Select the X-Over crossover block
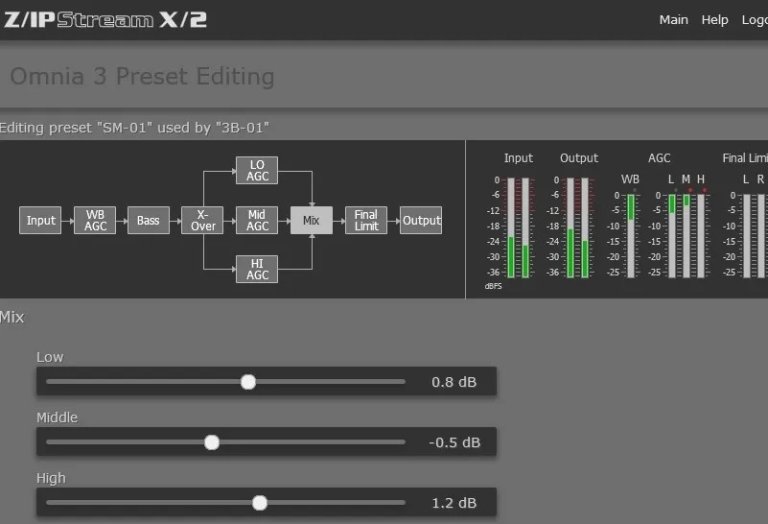Viewport: 768px width, 524px height. coord(202,220)
